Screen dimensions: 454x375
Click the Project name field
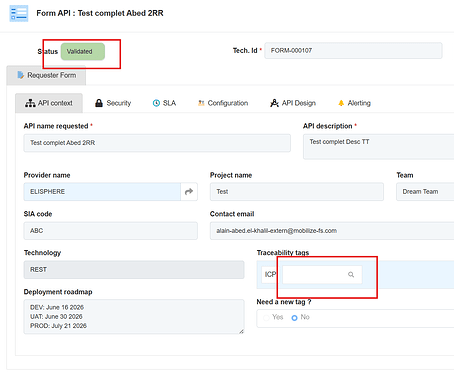(297, 192)
